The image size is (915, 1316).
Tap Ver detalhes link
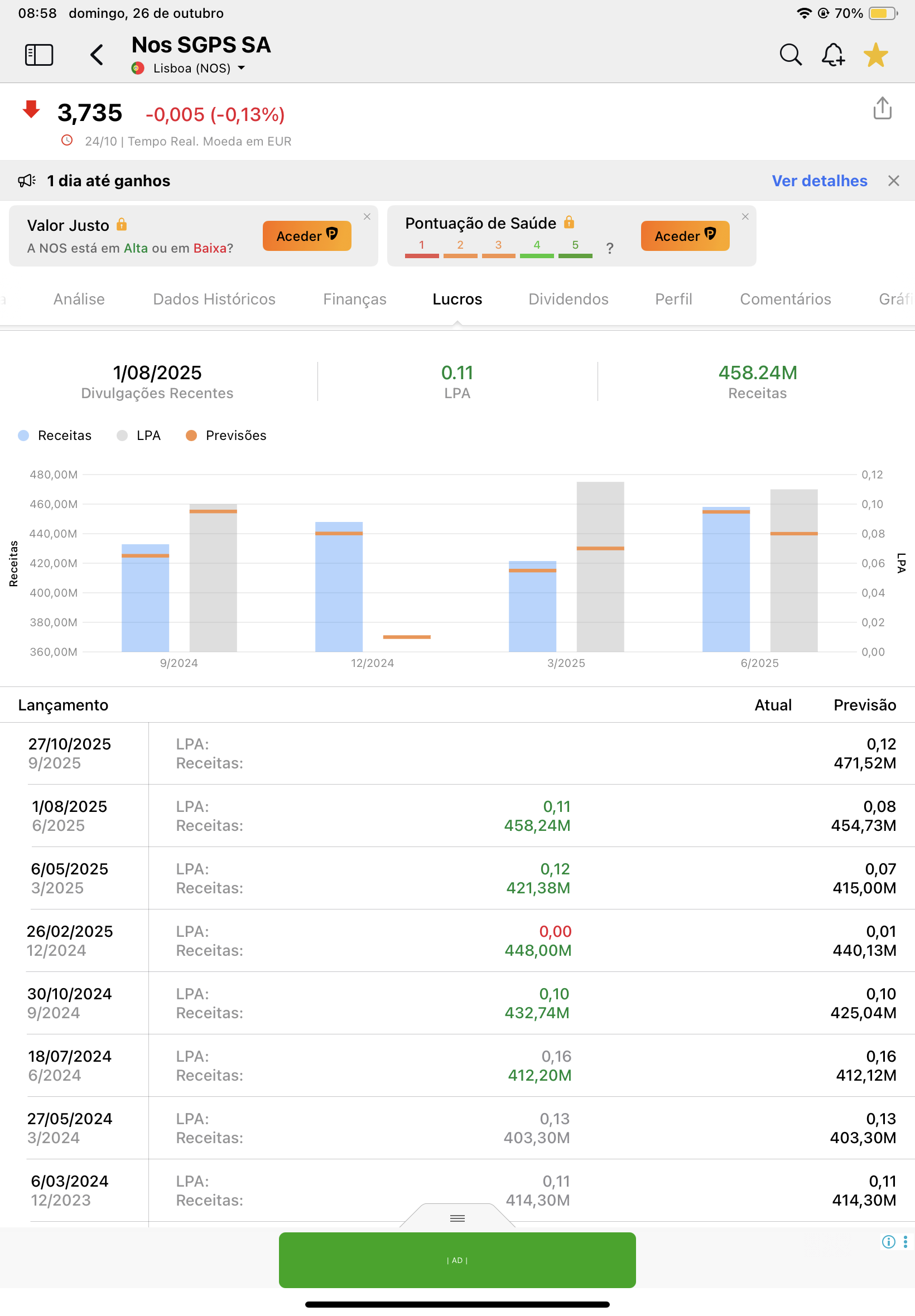[819, 181]
